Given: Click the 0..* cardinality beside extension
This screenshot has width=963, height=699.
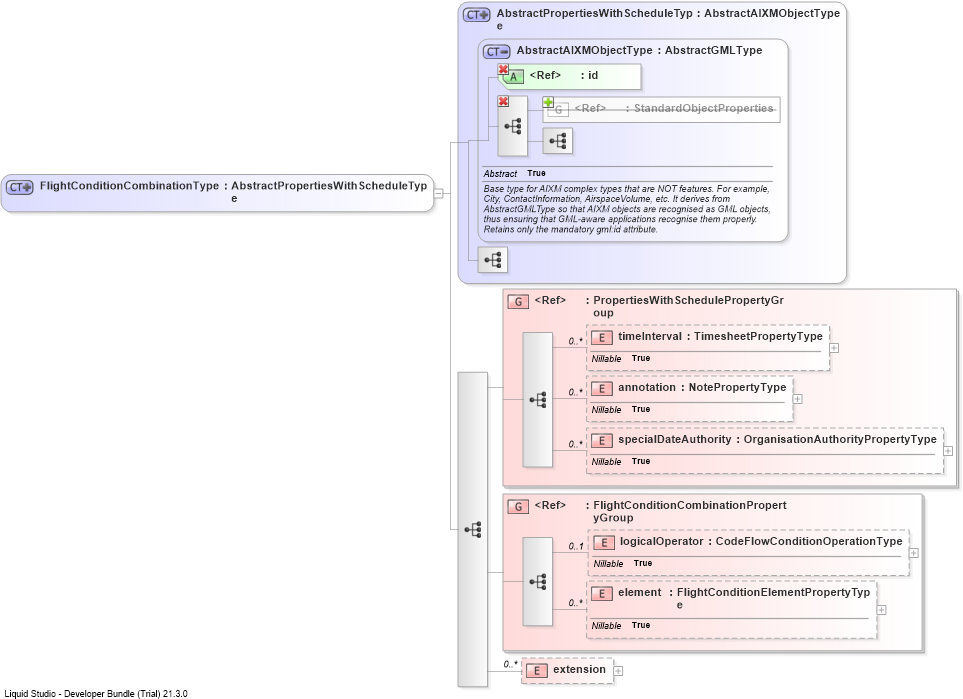Looking at the screenshot, I should point(511,664).
